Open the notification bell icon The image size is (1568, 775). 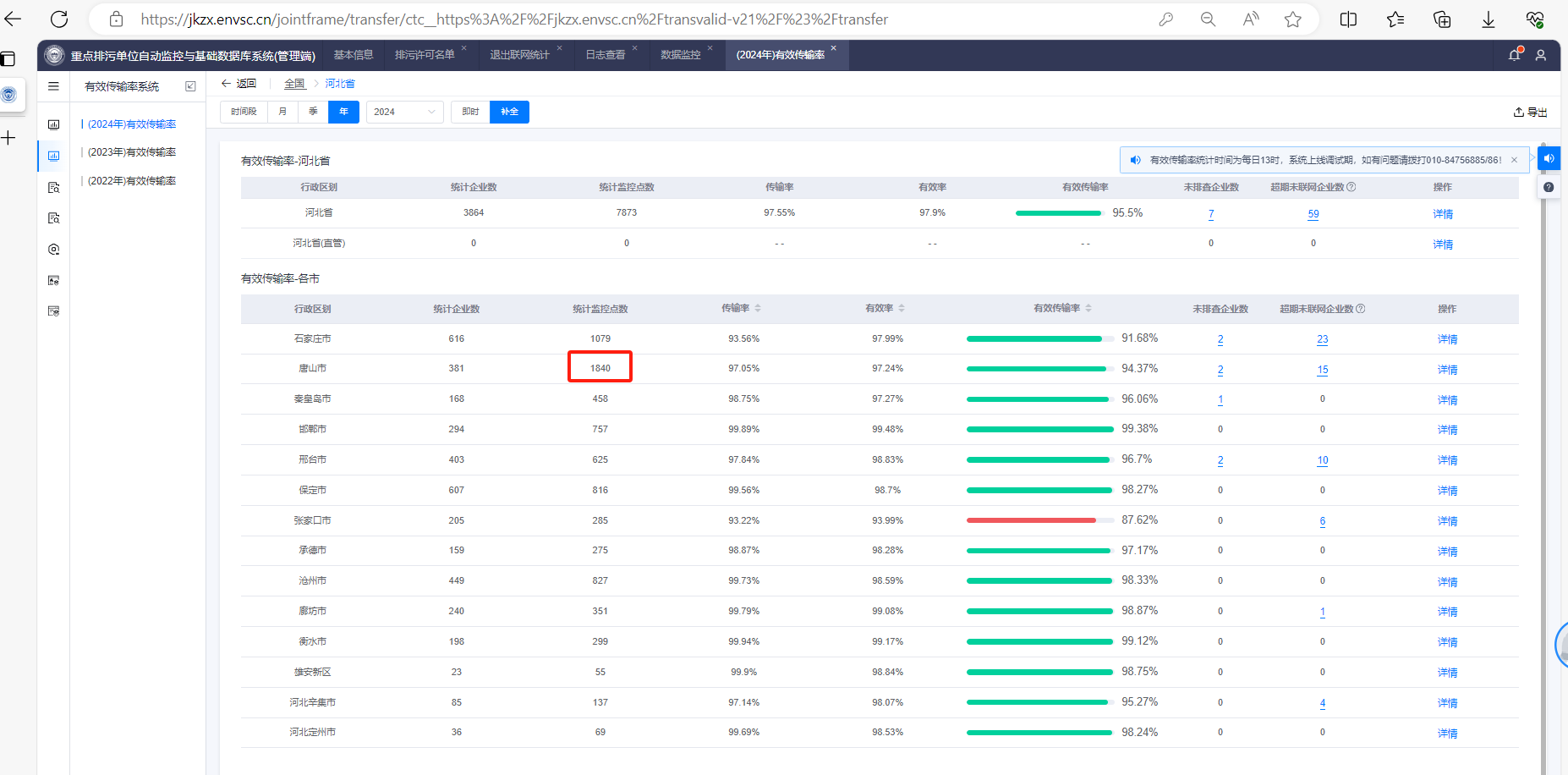(1515, 55)
